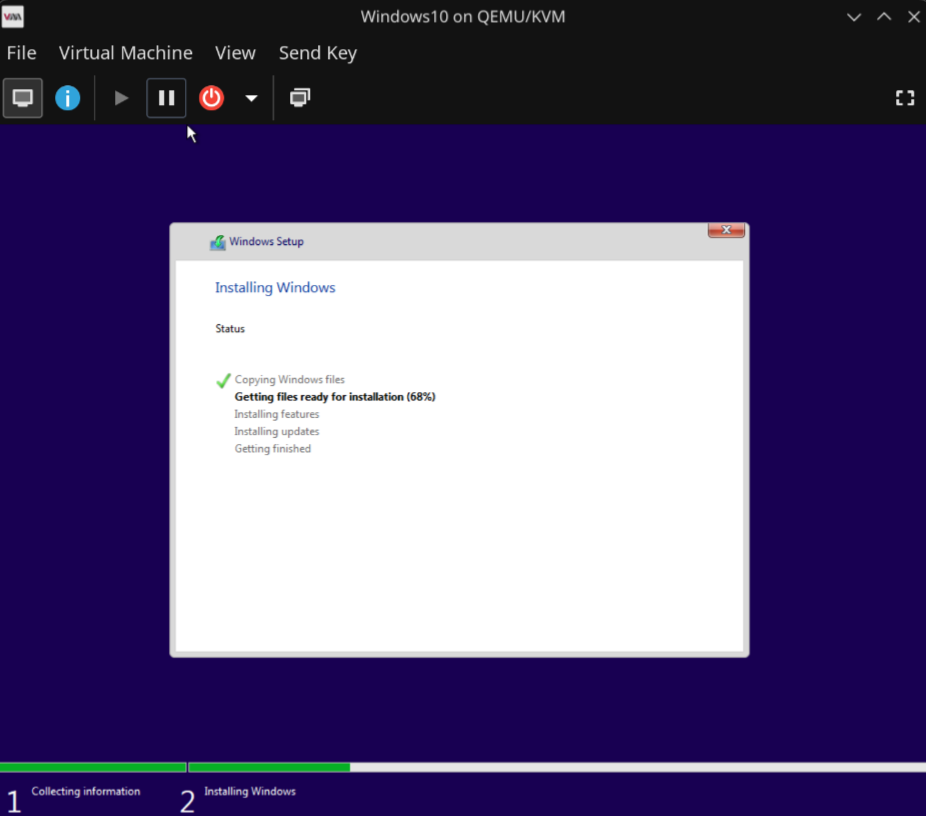This screenshot has width=926, height=816.
Task: Click the Collecting information progress bar segment
Action: point(93,768)
